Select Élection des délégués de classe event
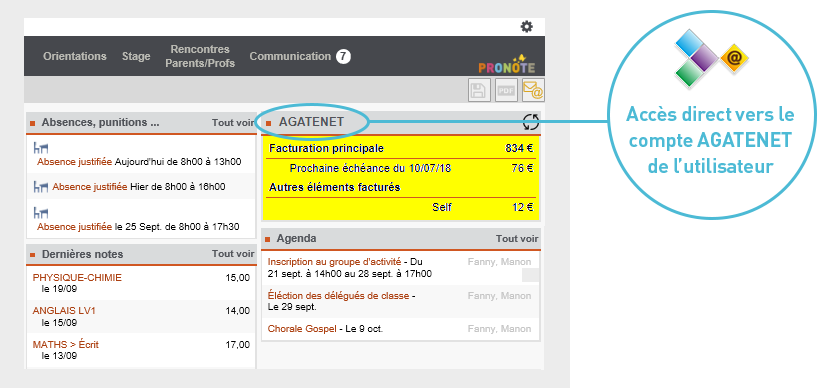This screenshot has height=388, width=818. [x=338, y=296]
